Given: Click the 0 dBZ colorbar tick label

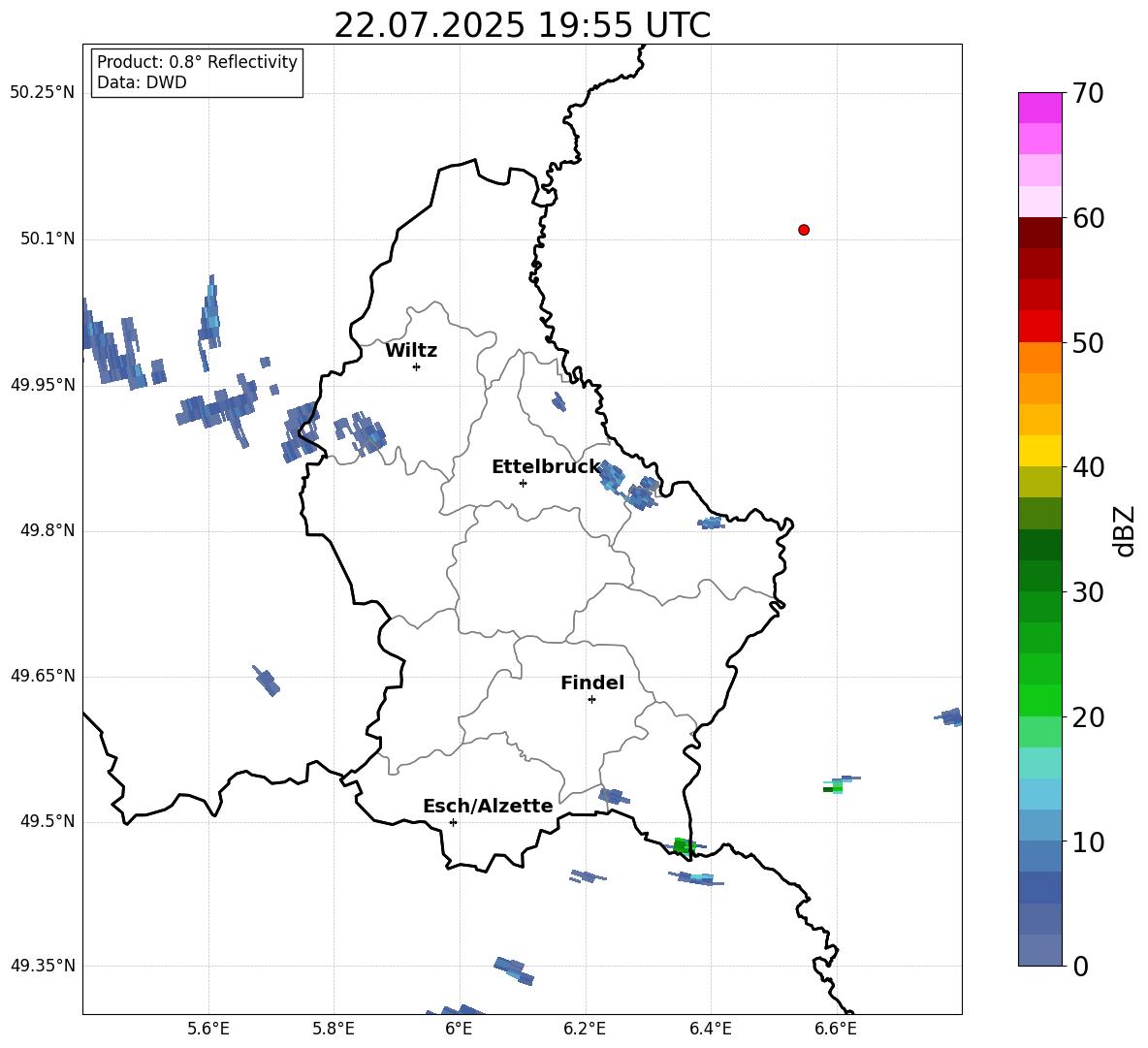Looking at the screenshot, I should [1080, 966].
